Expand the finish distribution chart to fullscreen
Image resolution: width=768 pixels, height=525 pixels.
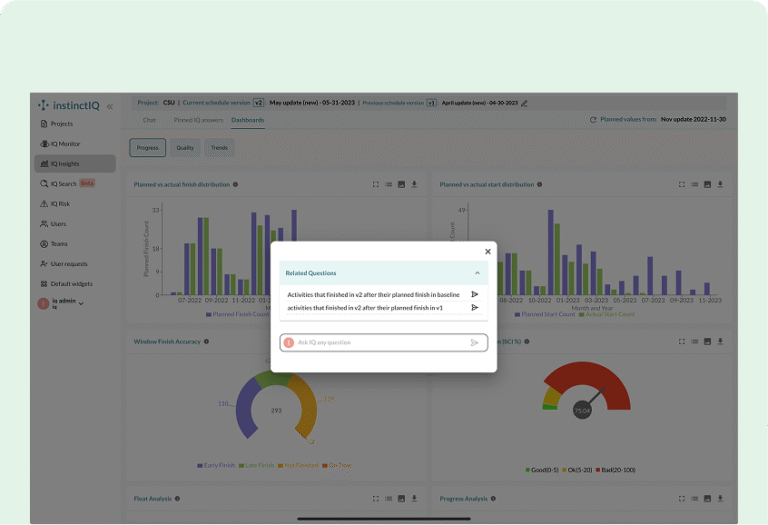(x=376, y=185)
